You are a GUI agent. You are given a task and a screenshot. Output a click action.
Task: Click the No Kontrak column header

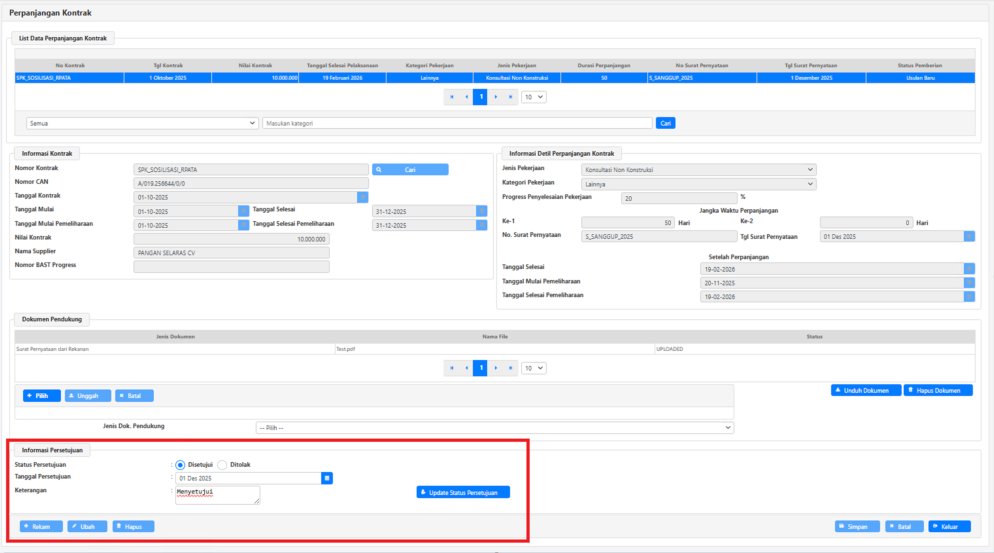pyautogui.click(x=69, y=65)
